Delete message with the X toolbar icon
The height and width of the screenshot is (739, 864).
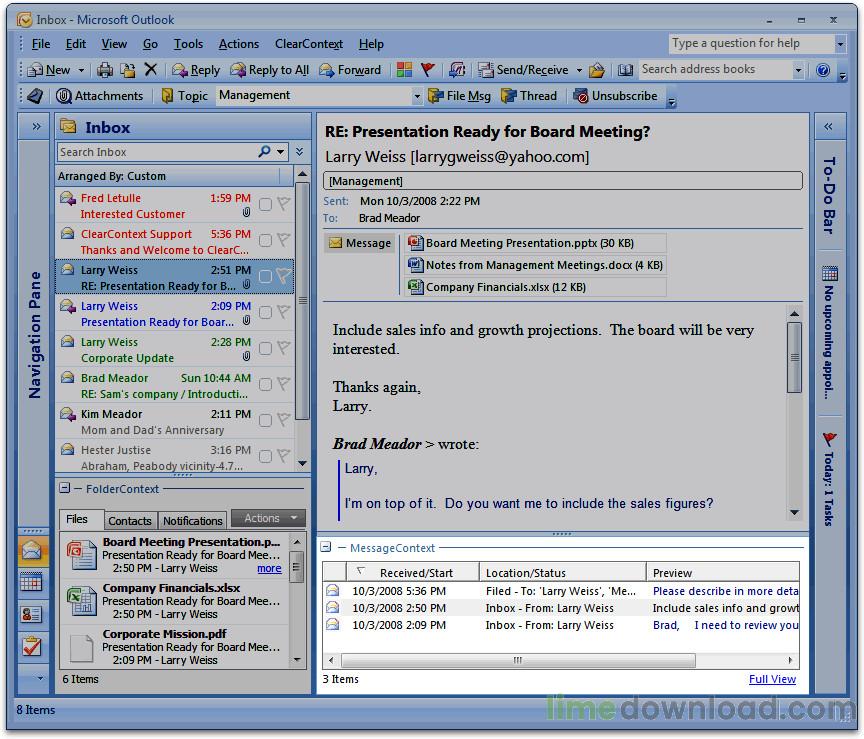150,69
